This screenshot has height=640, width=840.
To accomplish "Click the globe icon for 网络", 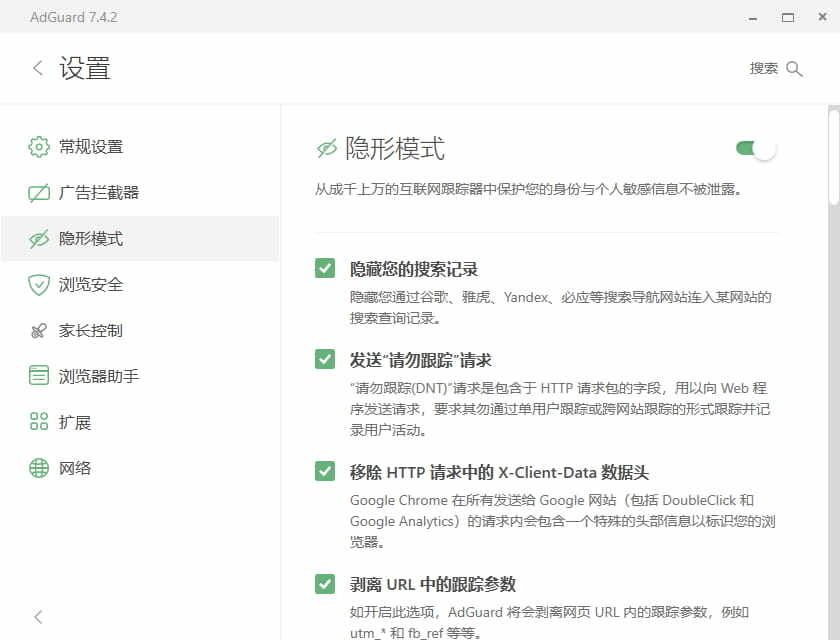I will coord(39,468).
